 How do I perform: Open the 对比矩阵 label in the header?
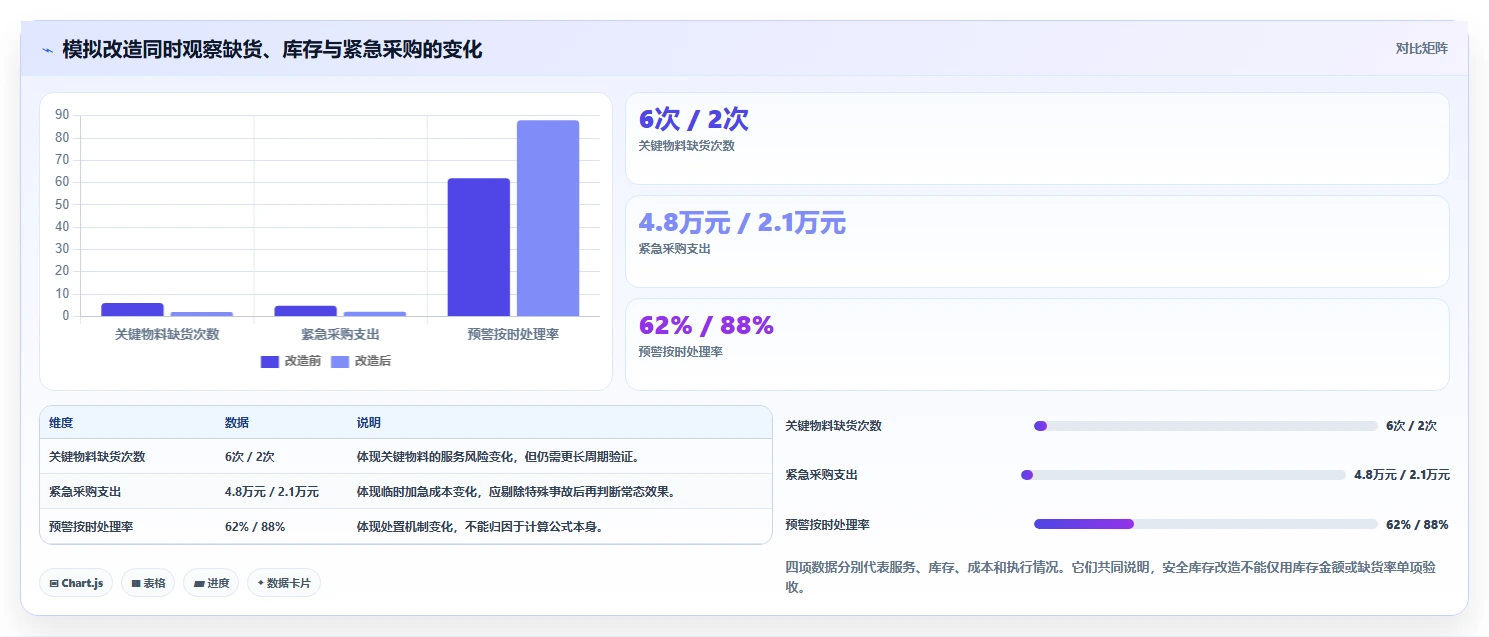(1421, 48)
